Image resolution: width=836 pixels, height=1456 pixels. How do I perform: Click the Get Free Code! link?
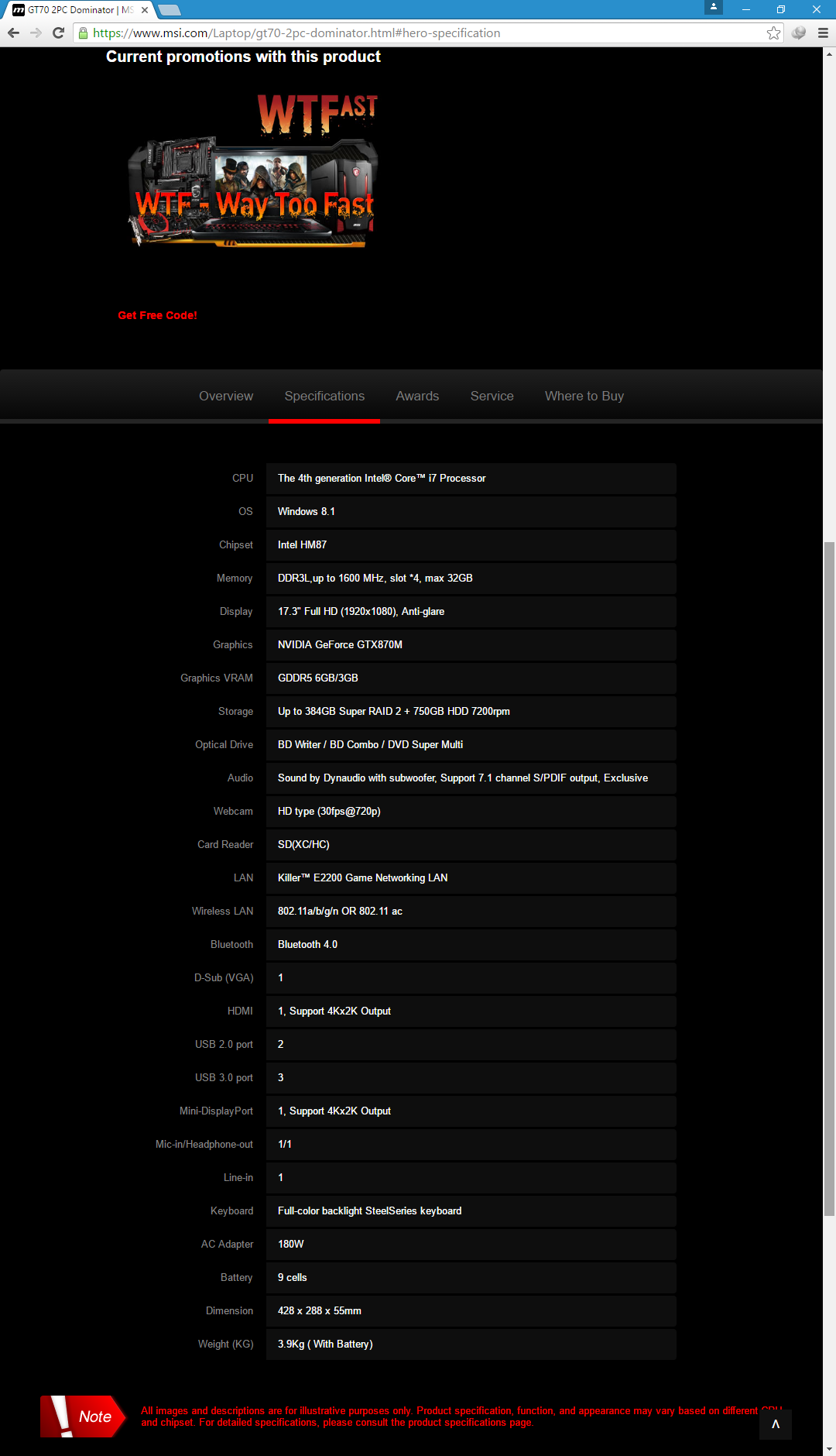click(157, 315)
